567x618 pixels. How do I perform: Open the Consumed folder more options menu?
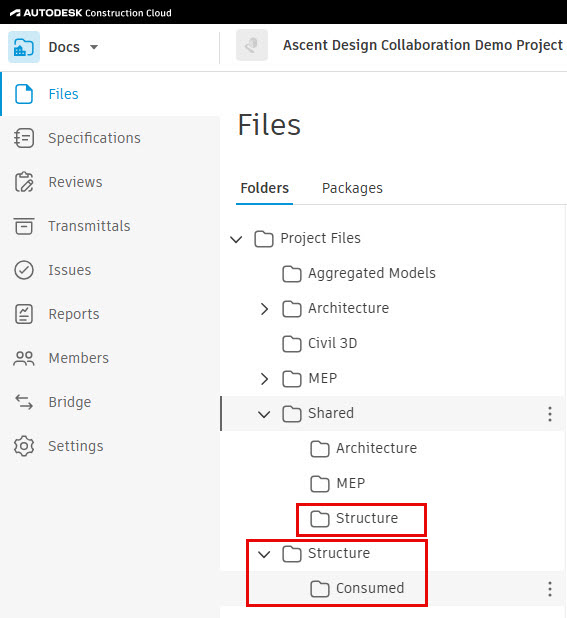[x=550, y=589]
